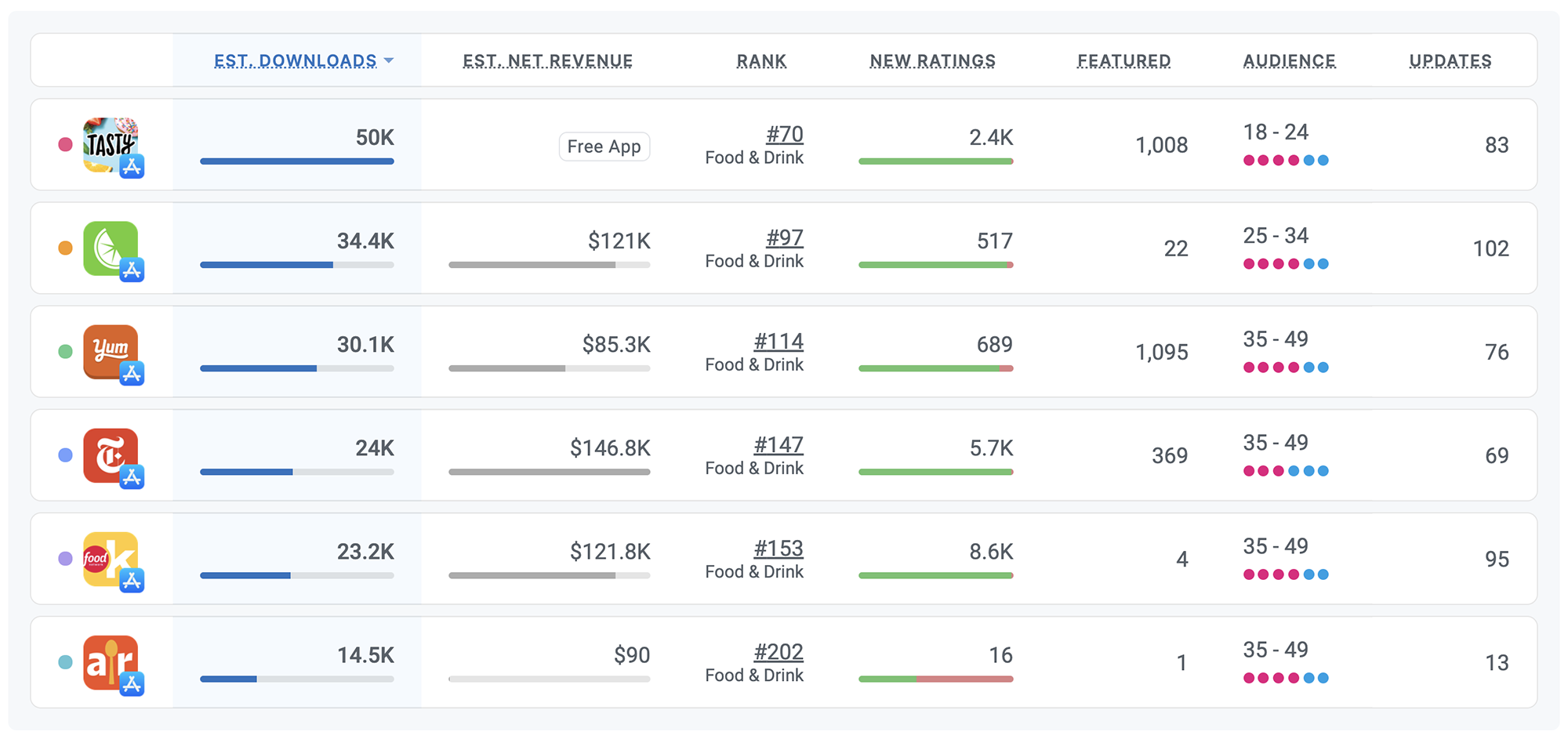Click the 18 - 24 audience dots

[x=1286, y=161]
